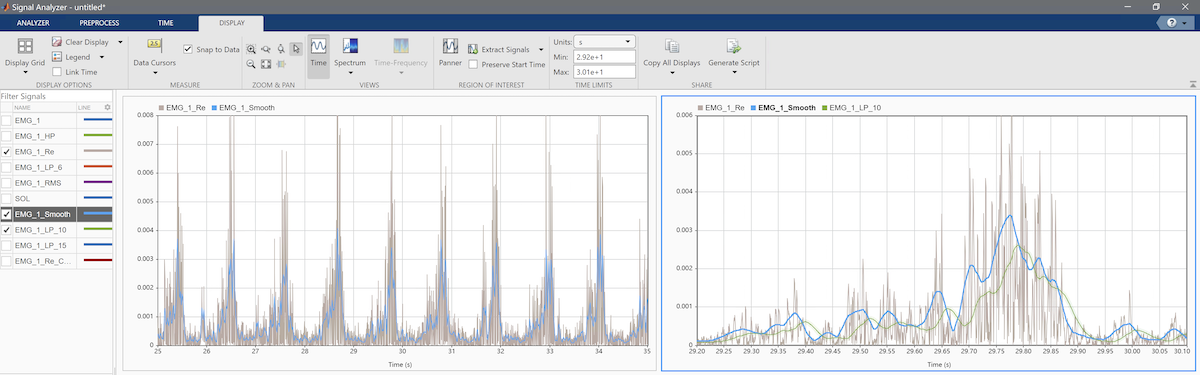Expand the Extract Signals dropdown arrow
Image resolution: width=1200 pixels, height=375 pixels.
[541, 49]
